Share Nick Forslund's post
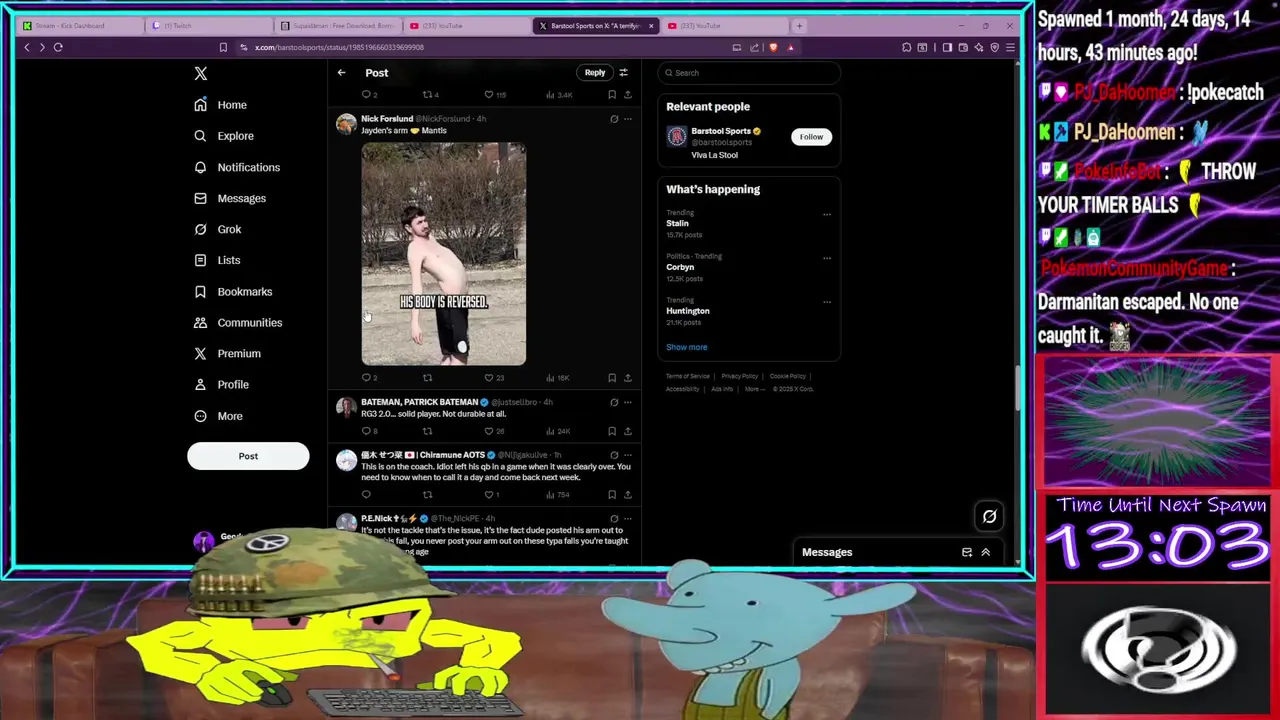This screenshot has width=1280, height=720. point(627,378)
